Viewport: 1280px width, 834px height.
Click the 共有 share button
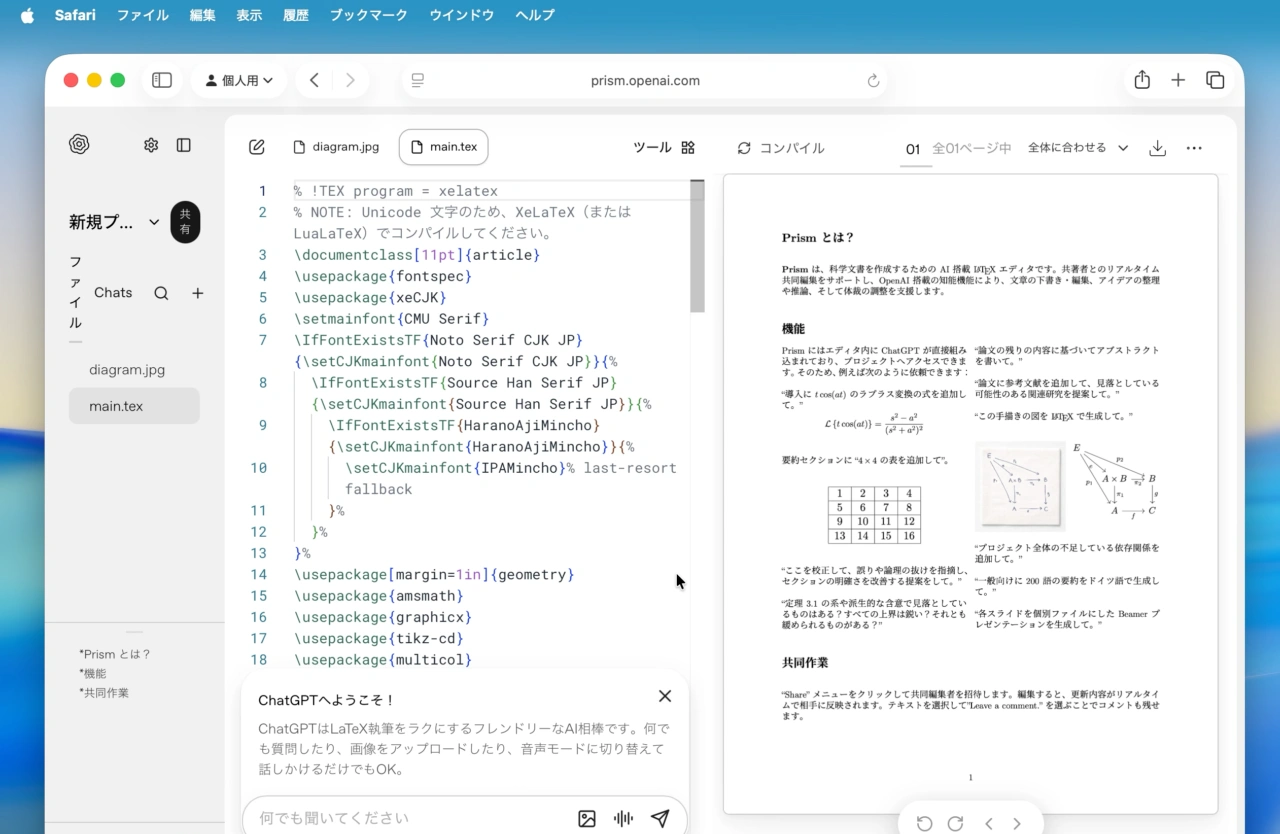tap(185, 222)
